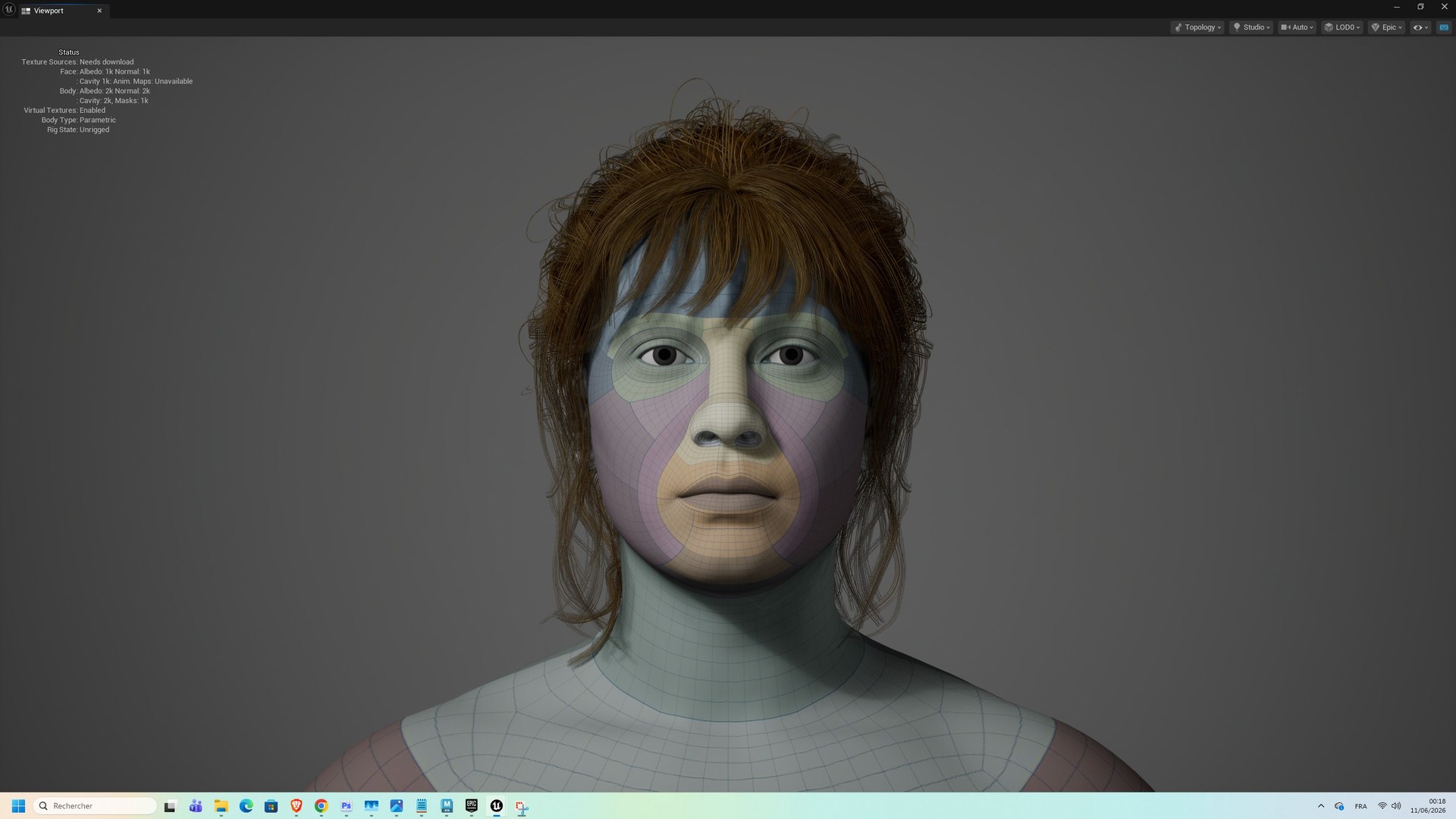1456x819 pixels.
Task: Click the Anim. Maps Unavailable status line
Action: (134, 81)
